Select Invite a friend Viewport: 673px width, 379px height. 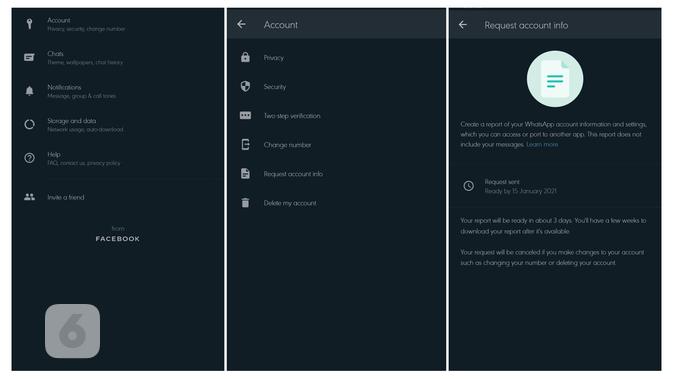pyautogui.click(x=118, y=197)
